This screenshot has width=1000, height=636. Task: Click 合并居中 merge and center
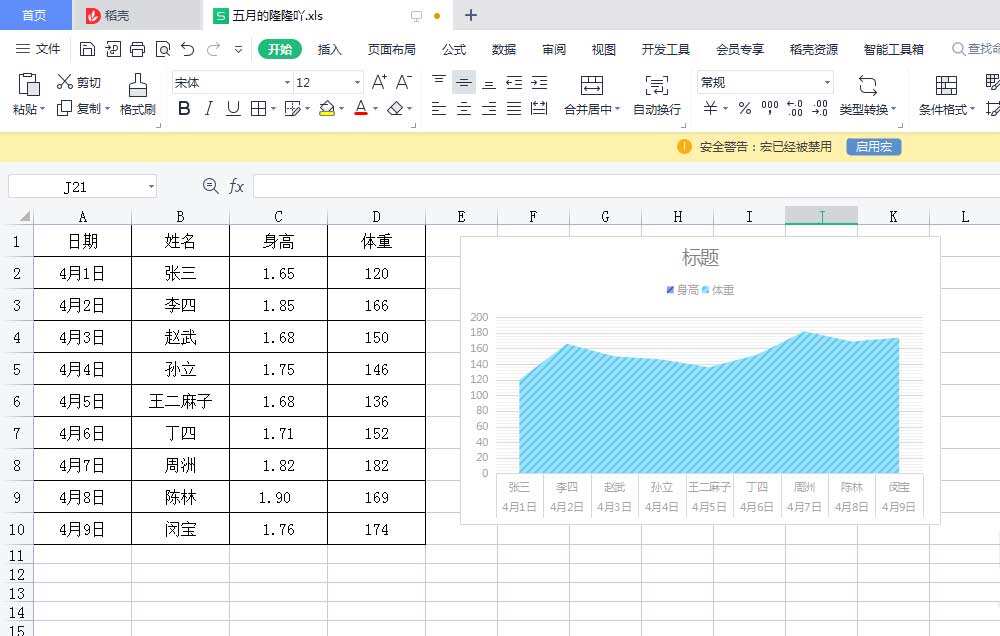pos(592,94)
